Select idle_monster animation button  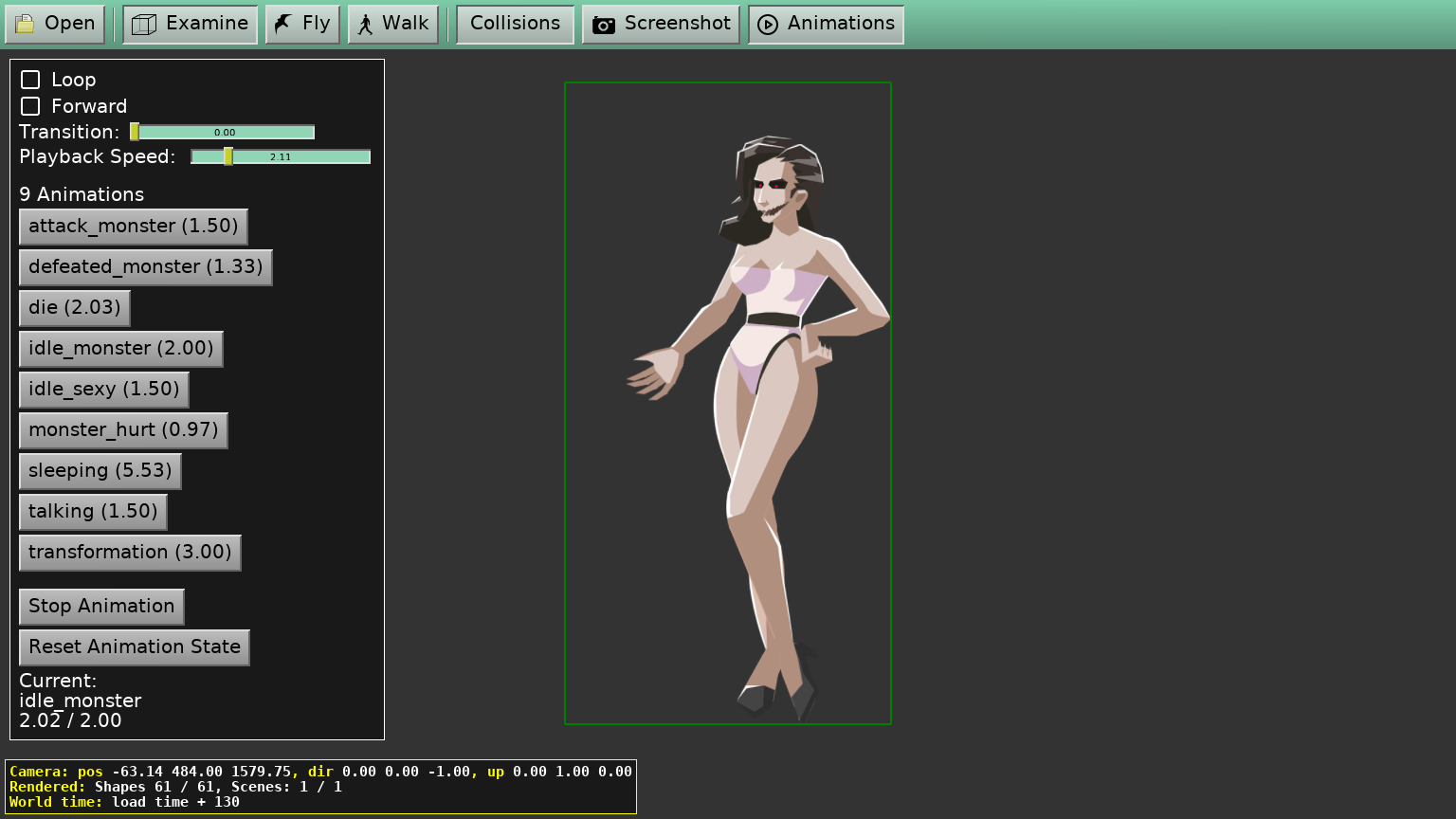tap(121, 349)
